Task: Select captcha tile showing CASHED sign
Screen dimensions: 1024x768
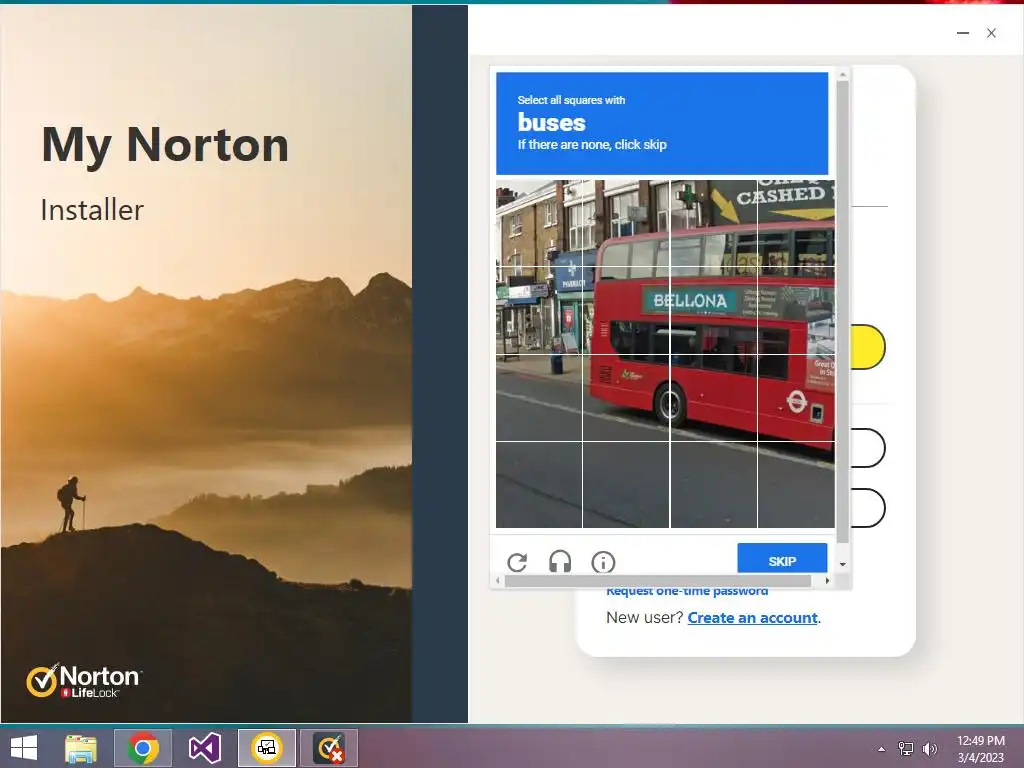Action: tap(796, 223)
